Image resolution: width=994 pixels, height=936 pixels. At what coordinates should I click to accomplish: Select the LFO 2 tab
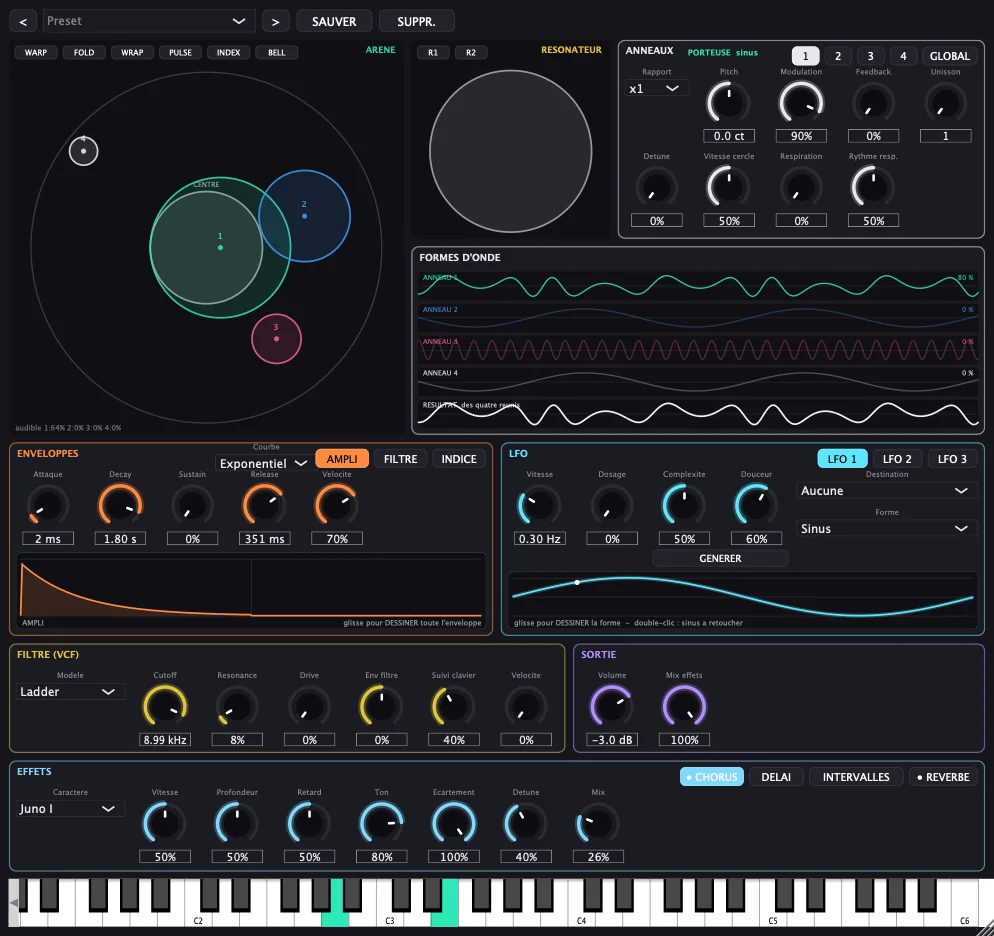coord(897,459)
